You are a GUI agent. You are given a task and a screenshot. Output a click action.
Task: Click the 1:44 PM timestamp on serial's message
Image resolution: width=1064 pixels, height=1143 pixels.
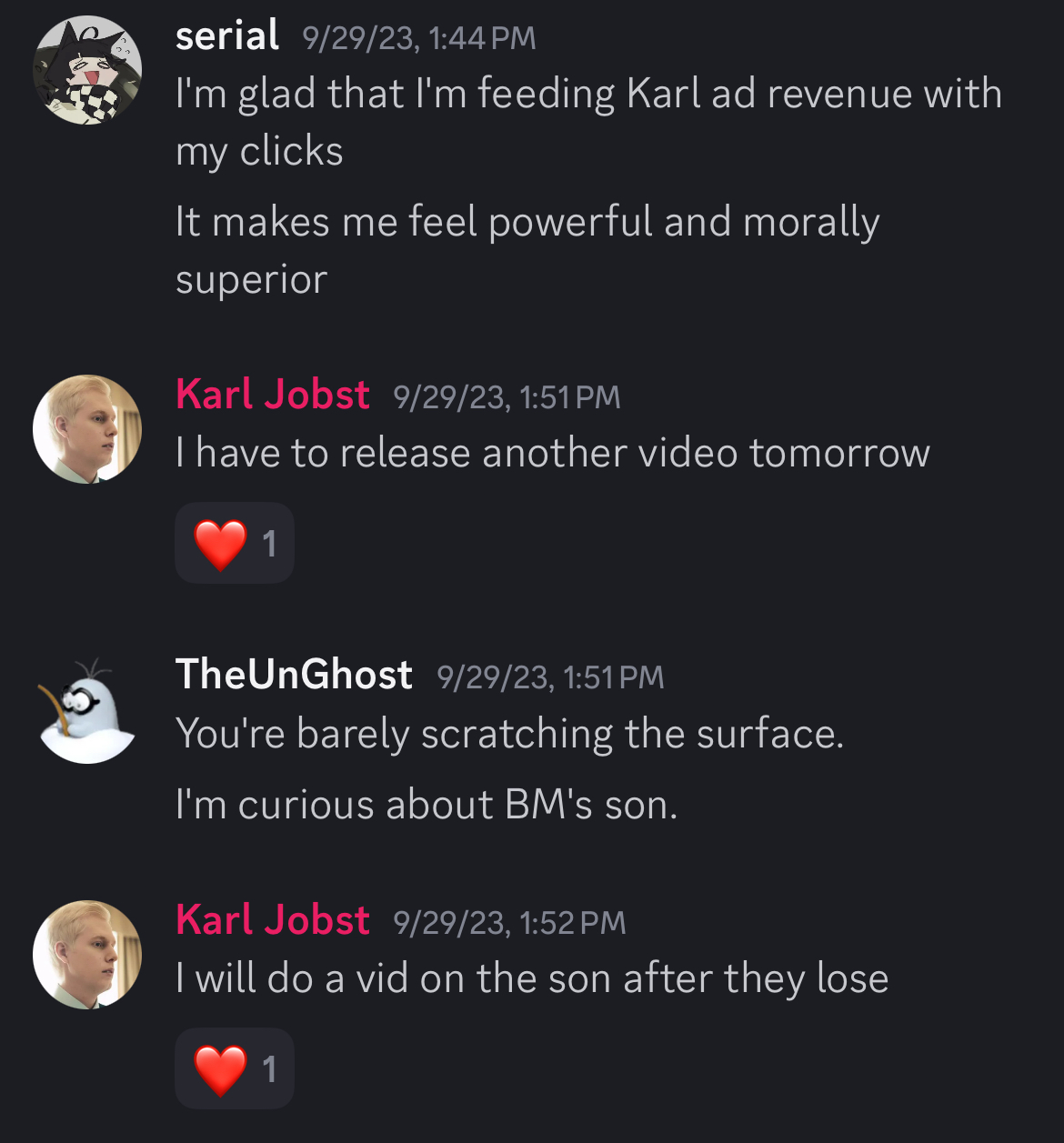pyautogui.click(x=419, y=38)
